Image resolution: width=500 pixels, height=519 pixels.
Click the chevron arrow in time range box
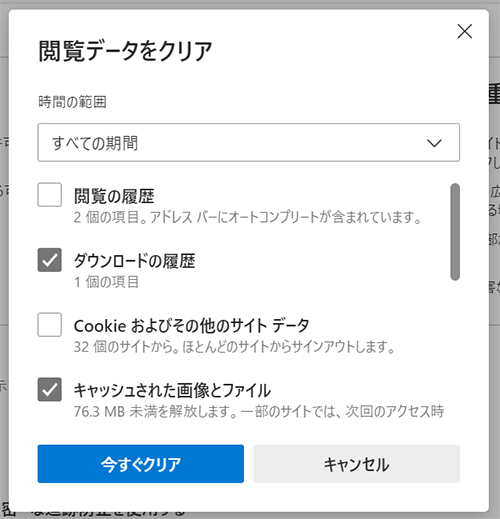pyautogui.click(x=434, y=143)
